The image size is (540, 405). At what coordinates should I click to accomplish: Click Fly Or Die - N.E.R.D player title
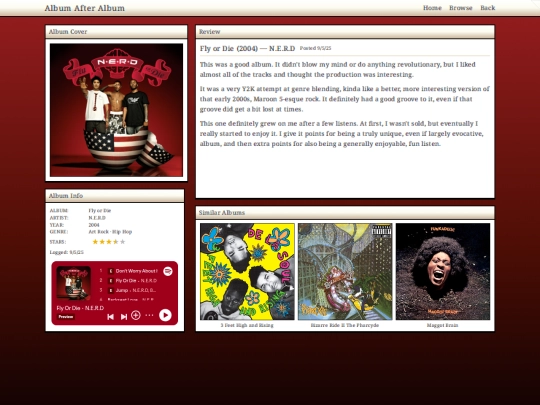coord(80,308)
